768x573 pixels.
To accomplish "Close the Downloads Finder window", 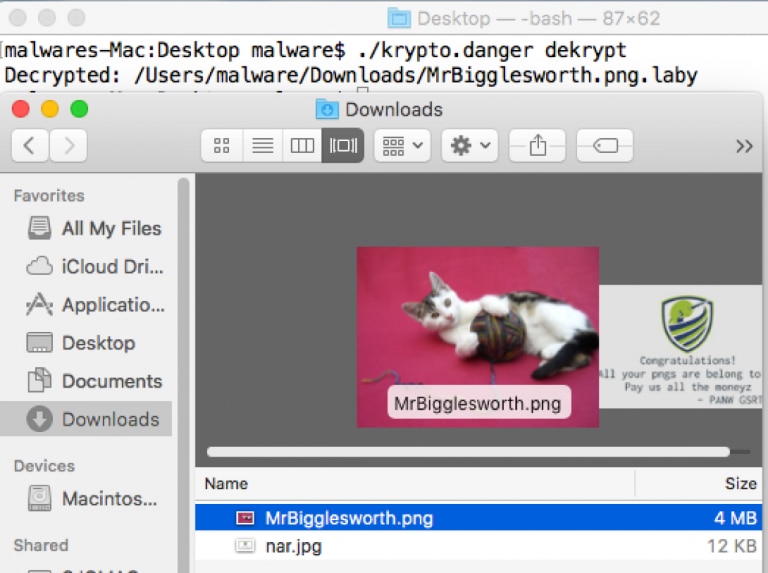I will (x=21, y=109).
